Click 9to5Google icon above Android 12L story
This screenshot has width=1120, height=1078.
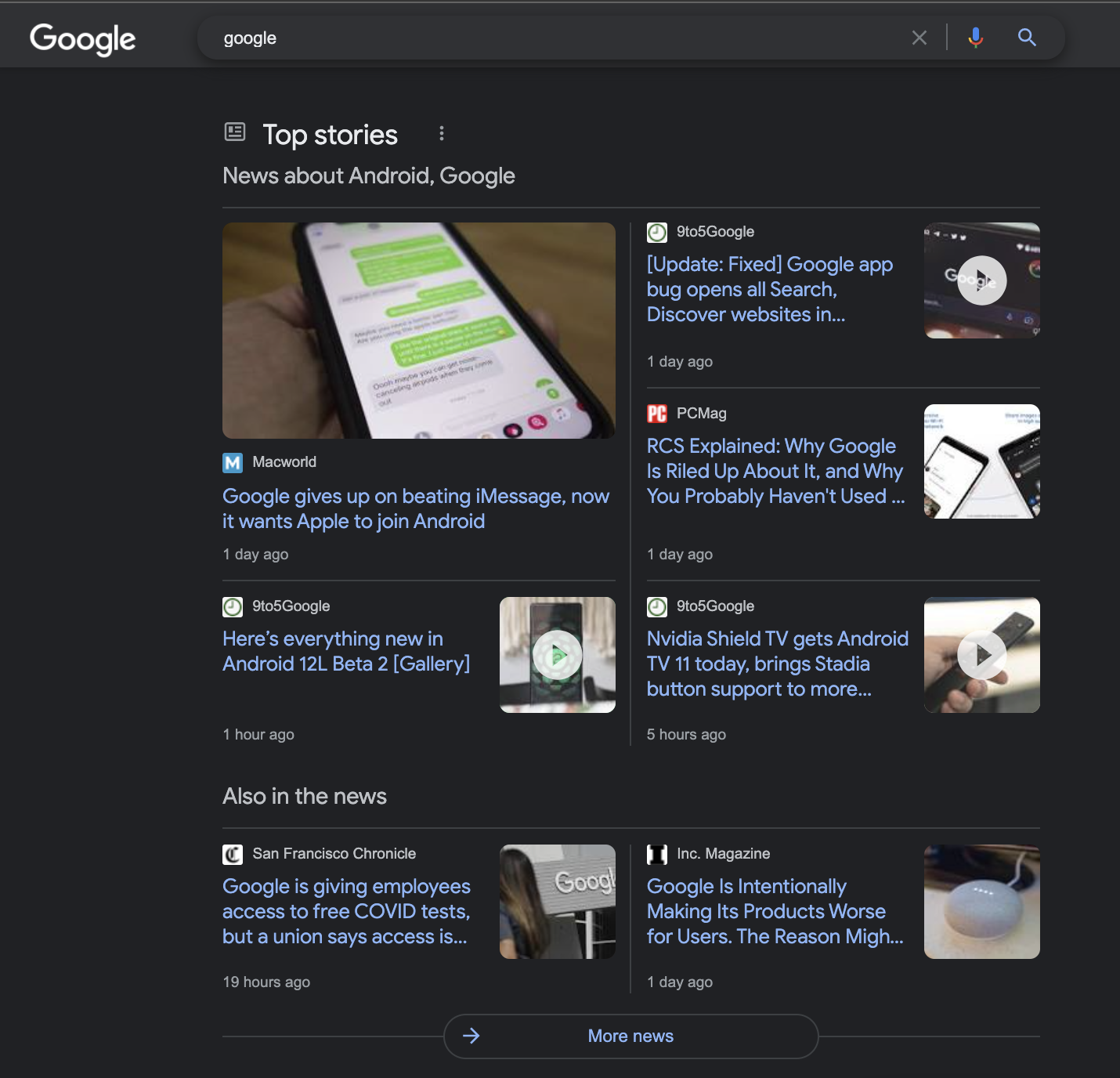pyautogui.click(x=233, y=607)
